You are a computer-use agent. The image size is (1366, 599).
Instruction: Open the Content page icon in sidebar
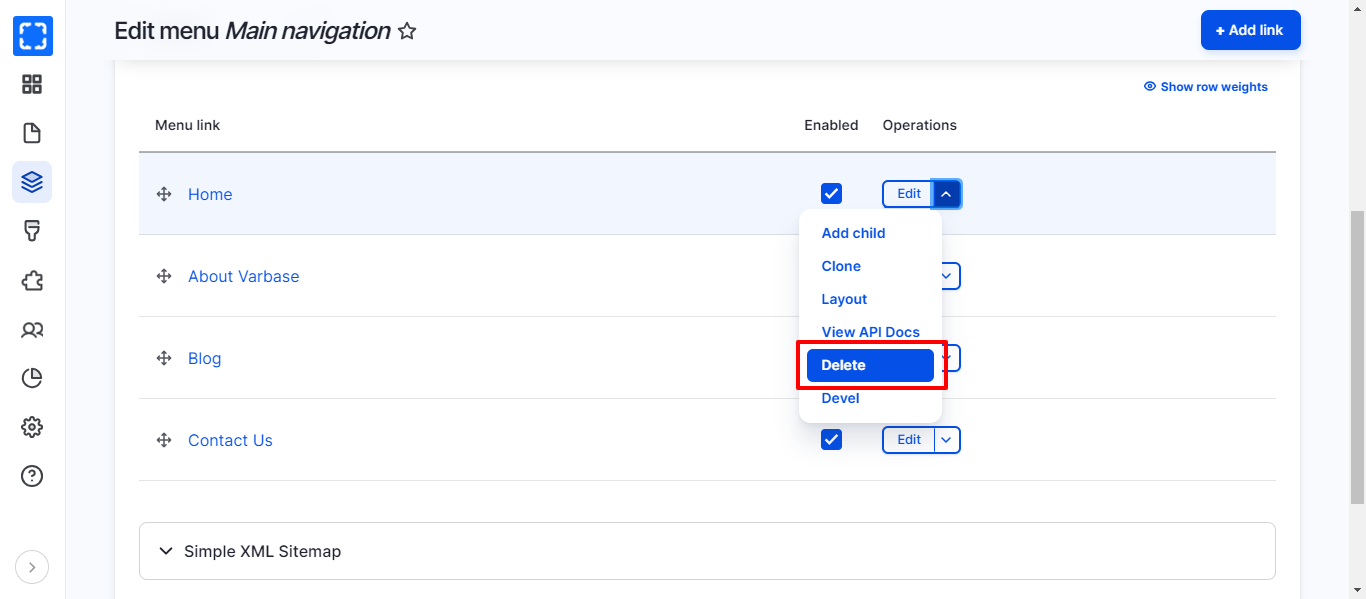(32, 133)
